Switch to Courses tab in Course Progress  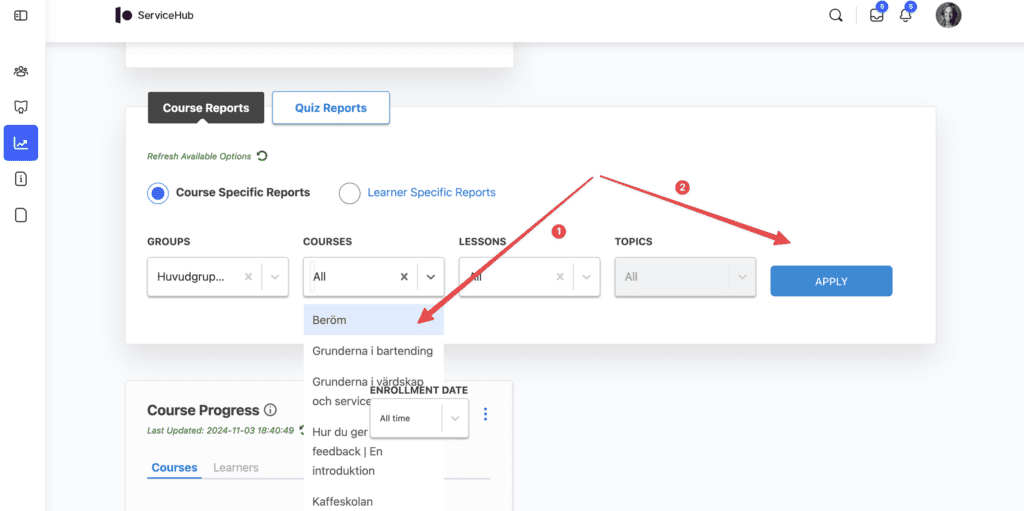pos(174,468)
